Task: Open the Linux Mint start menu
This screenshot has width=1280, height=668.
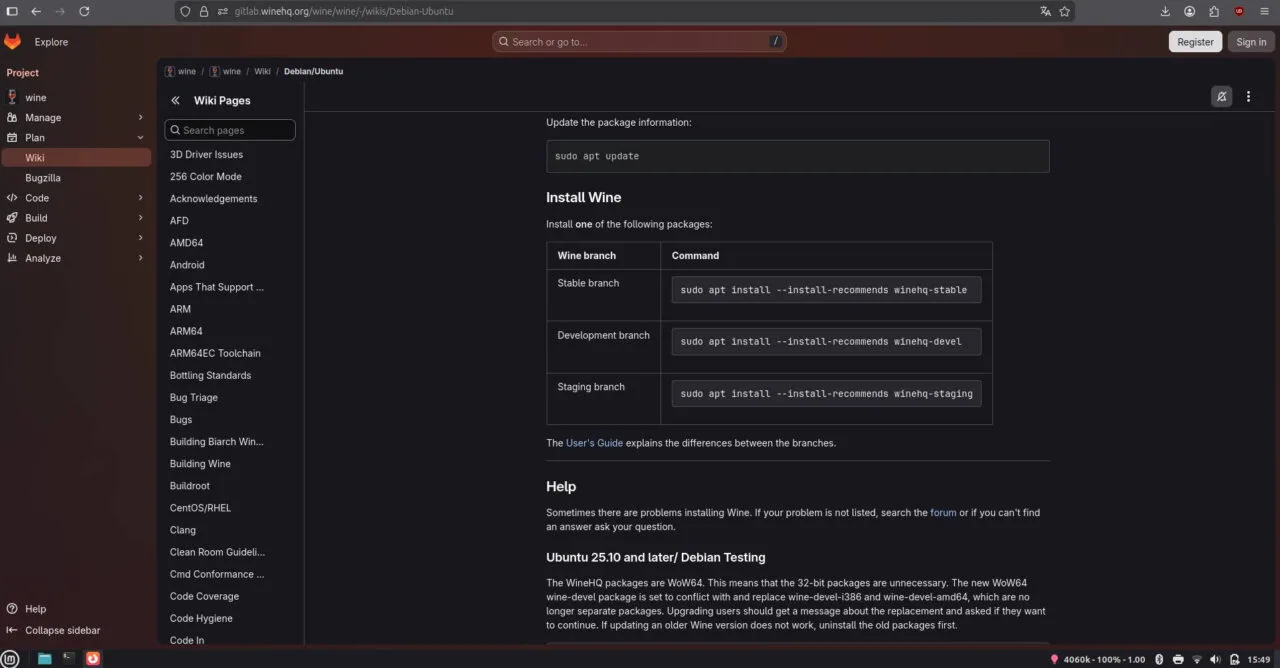Action: [x=10, y=658]
